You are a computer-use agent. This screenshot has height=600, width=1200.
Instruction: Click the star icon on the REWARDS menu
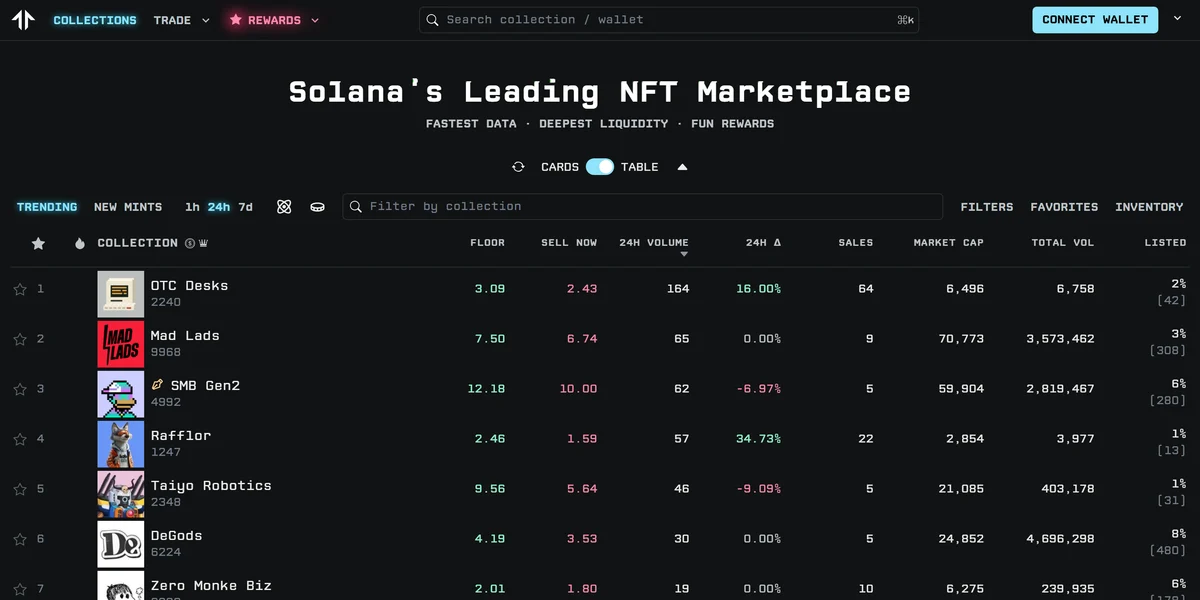coord(236,20)
